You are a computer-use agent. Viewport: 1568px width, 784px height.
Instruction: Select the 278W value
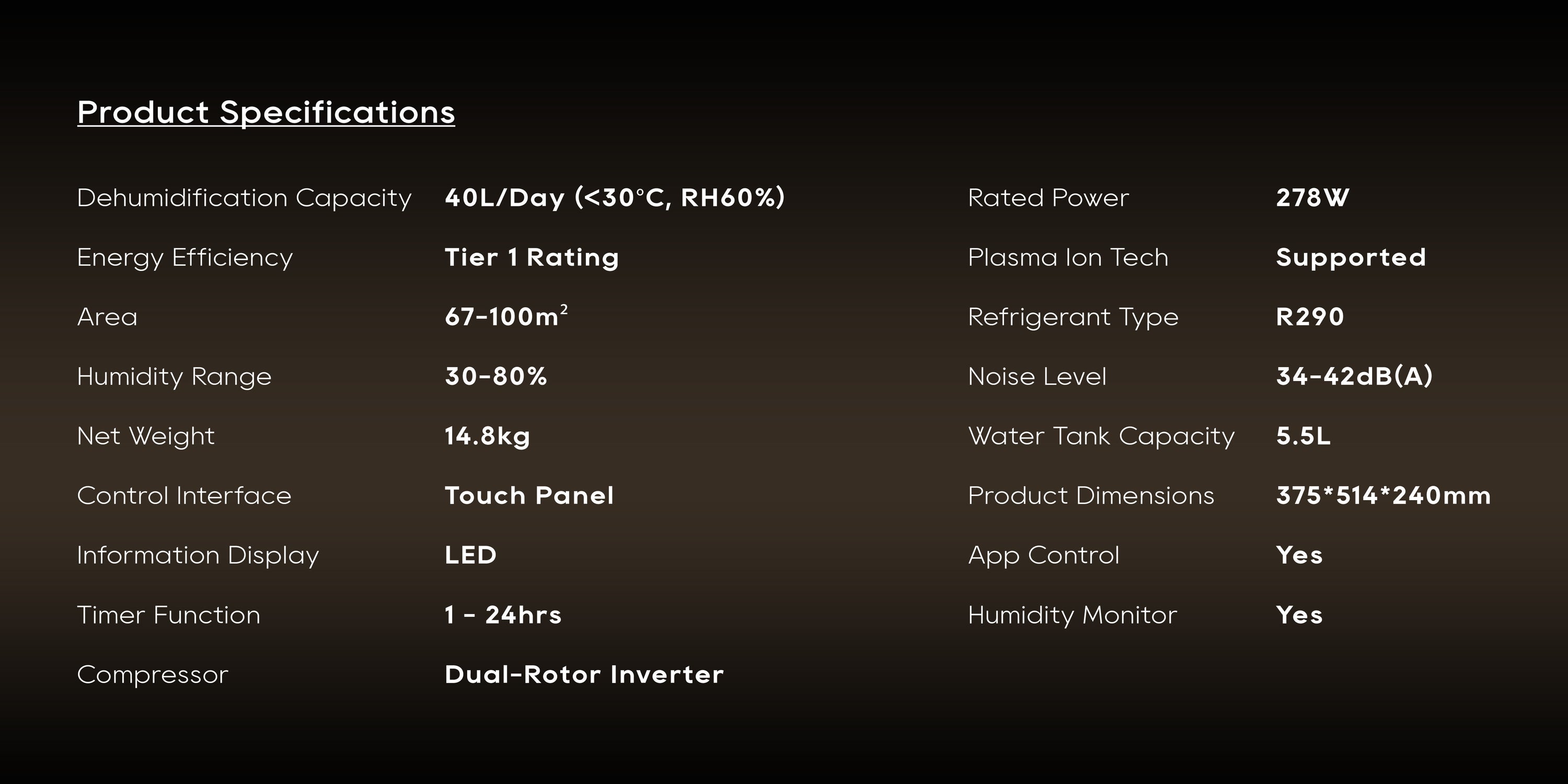1312,198
